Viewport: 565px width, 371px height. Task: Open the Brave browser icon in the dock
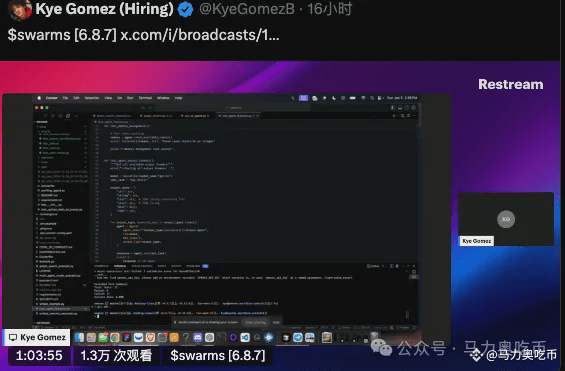point(150,338)
